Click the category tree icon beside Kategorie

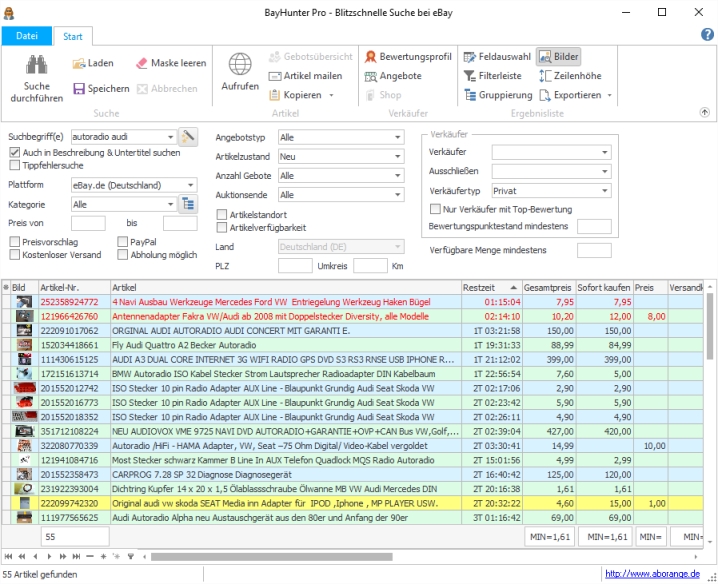187,204
